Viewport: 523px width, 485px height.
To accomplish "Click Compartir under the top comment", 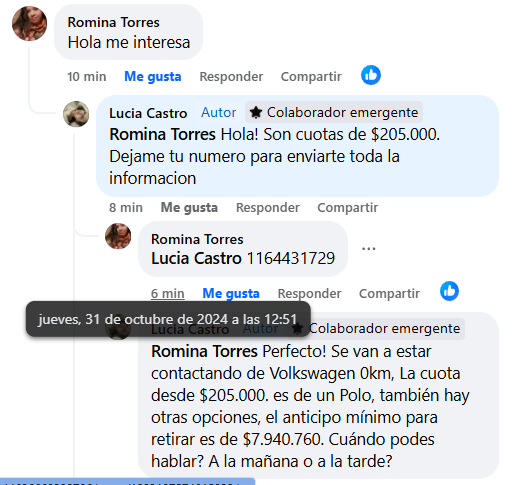I will coord(311,77).
